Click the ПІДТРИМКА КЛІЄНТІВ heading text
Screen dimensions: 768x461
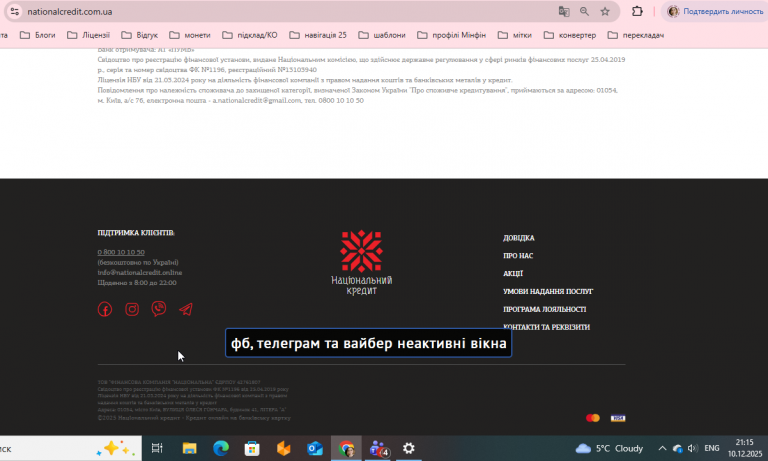point(136,233)
